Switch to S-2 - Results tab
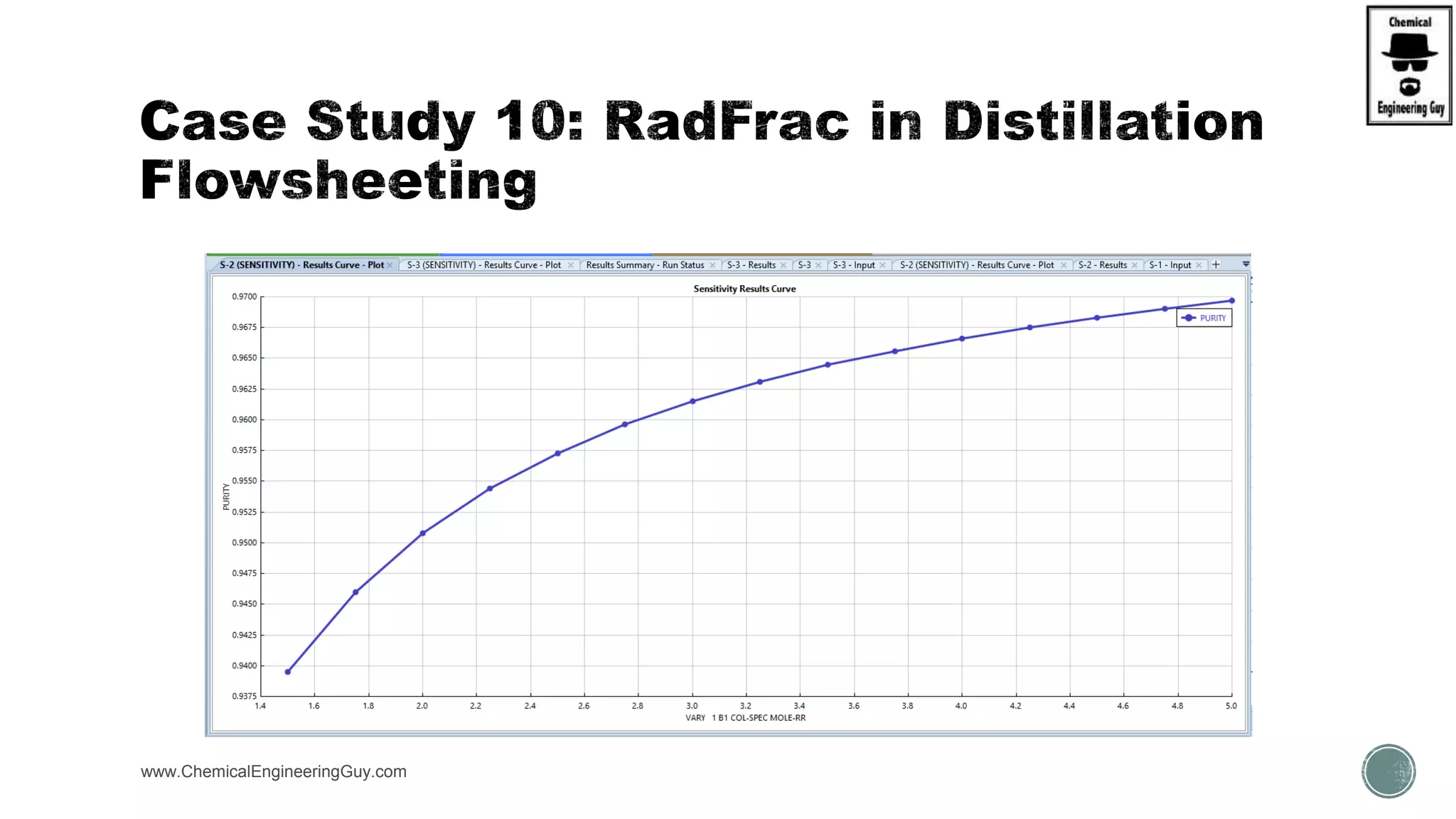The height and width of the screenshot is (819, 1456). point(1102,265)
